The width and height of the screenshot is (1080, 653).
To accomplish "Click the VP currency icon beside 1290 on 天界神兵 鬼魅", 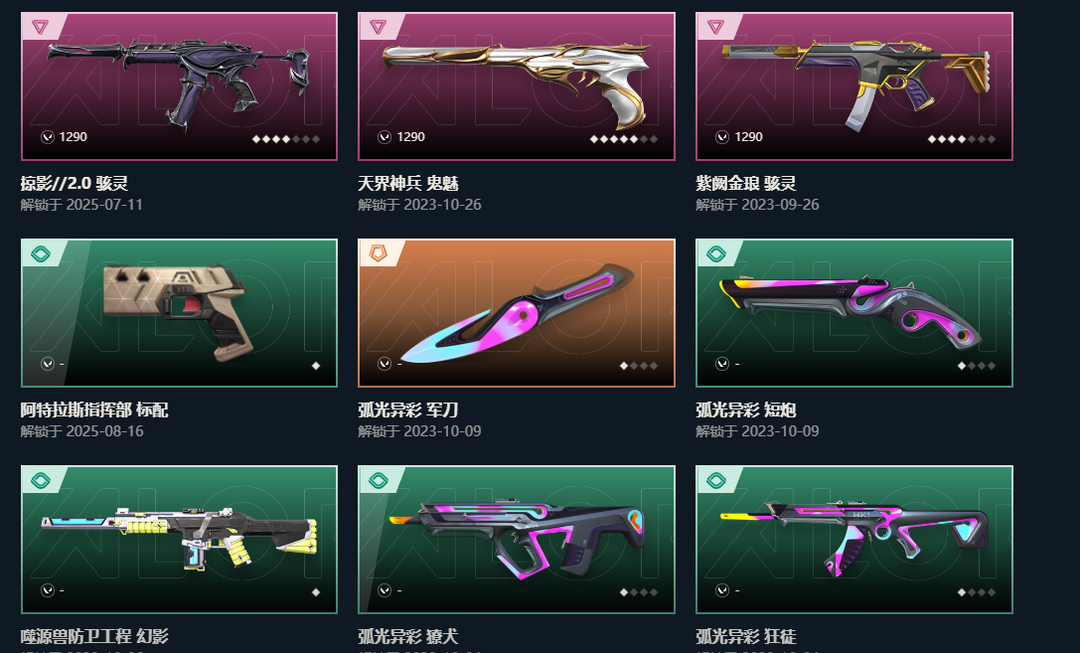I will coord(384,137).
